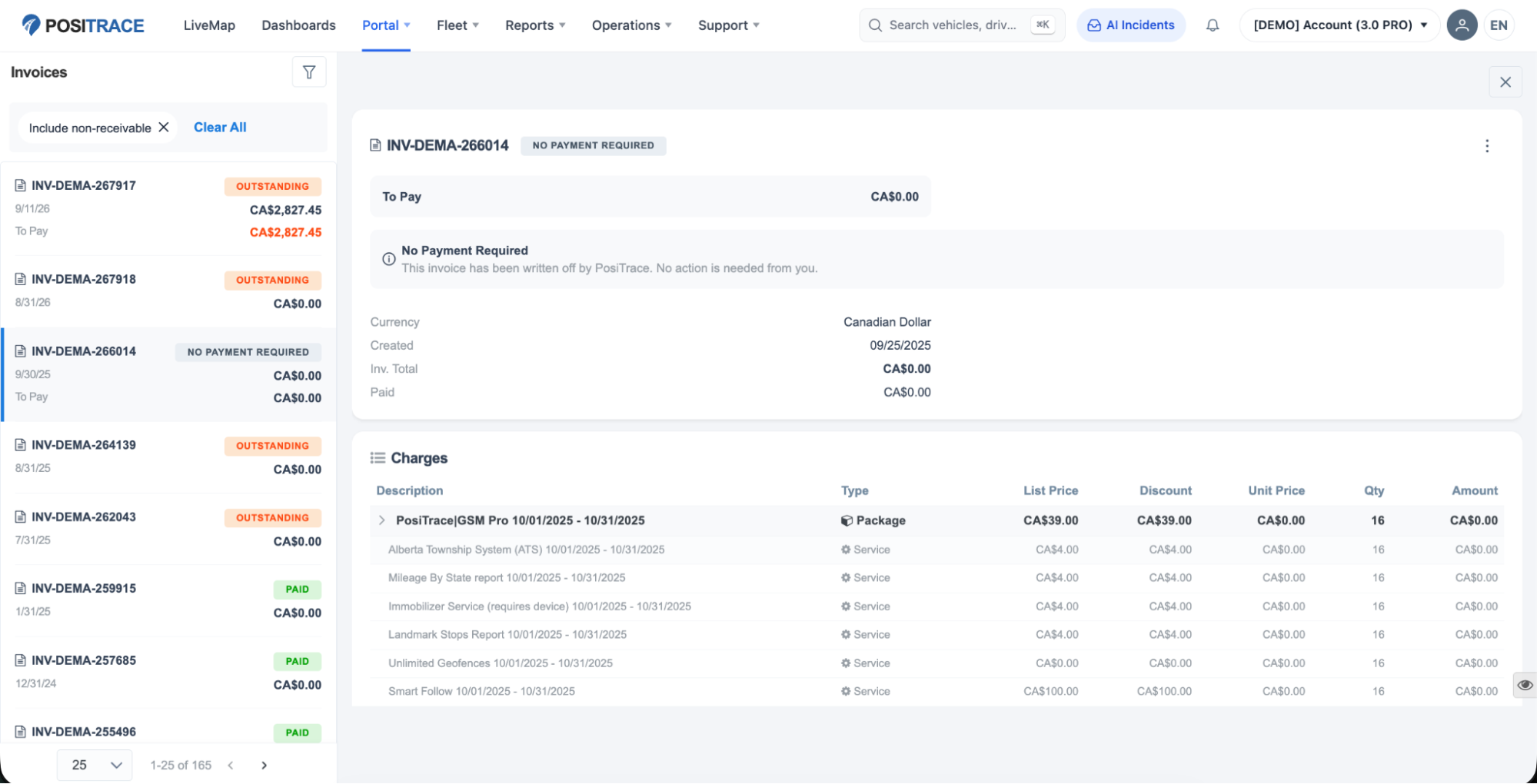Screen dimensions: 1537x784
Task: Click the Smart Follow service row
Action: [x=937, y=692]
